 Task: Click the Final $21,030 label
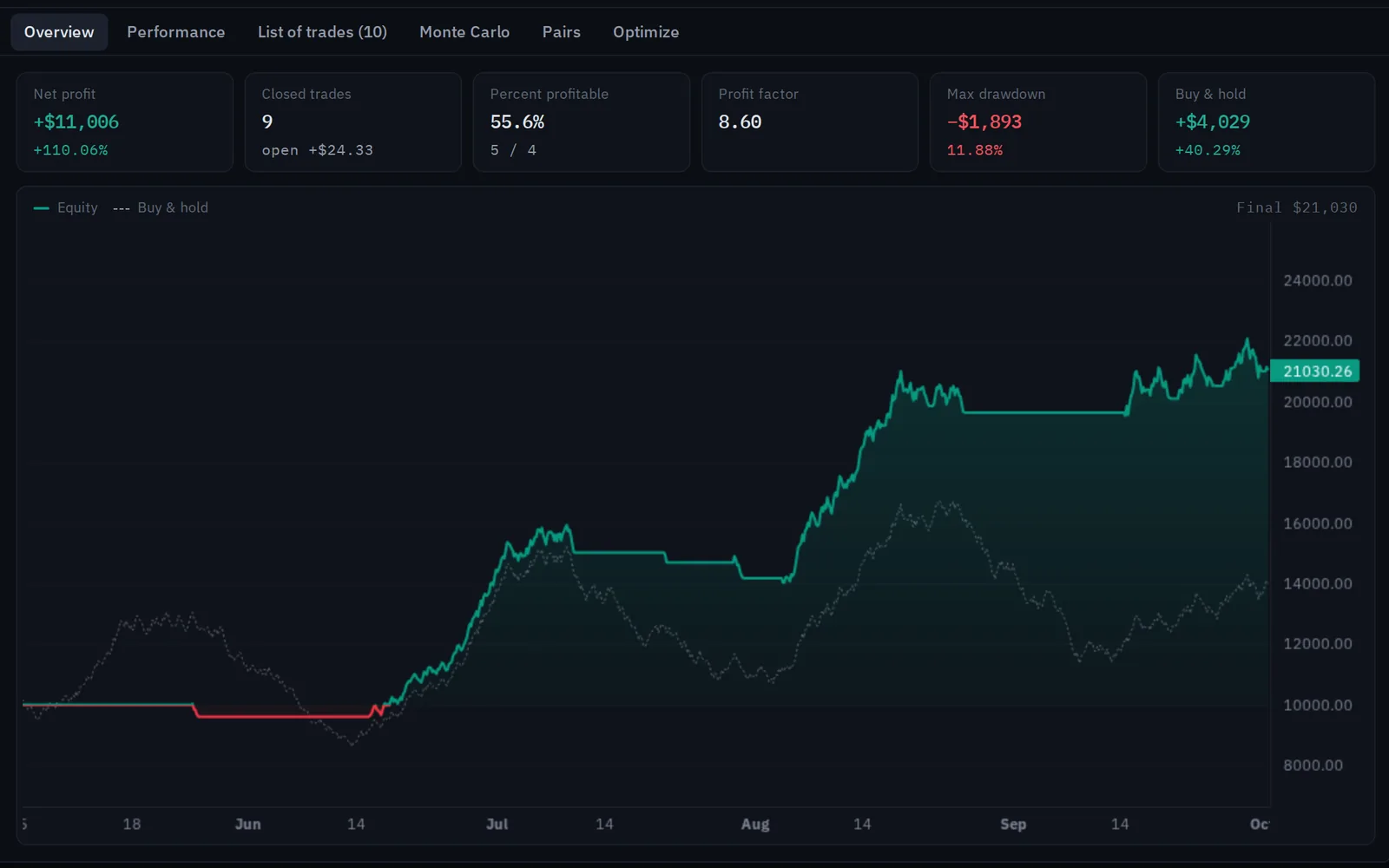tap(1297, 207)
